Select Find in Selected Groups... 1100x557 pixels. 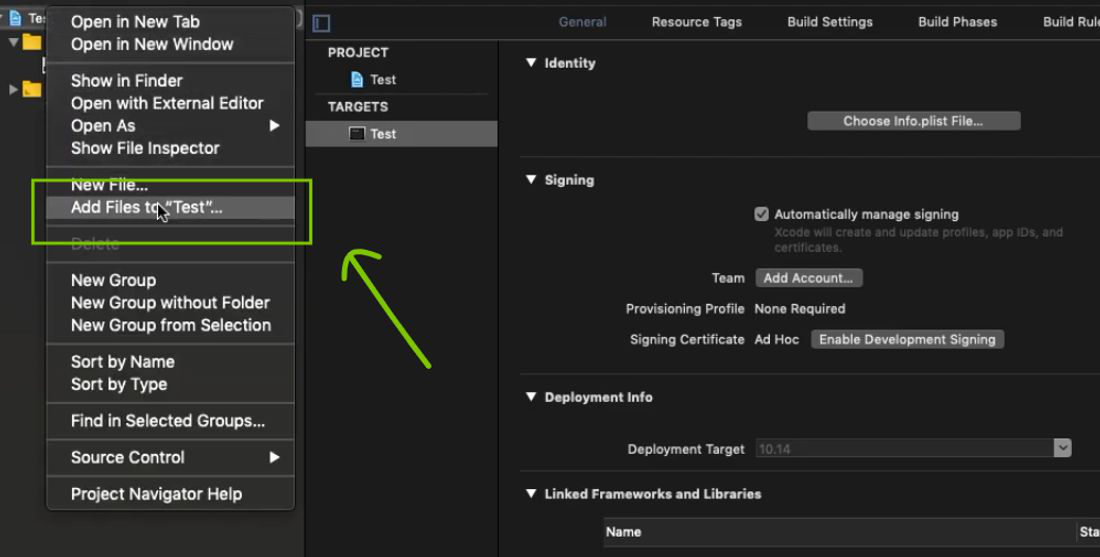(170, 421)
